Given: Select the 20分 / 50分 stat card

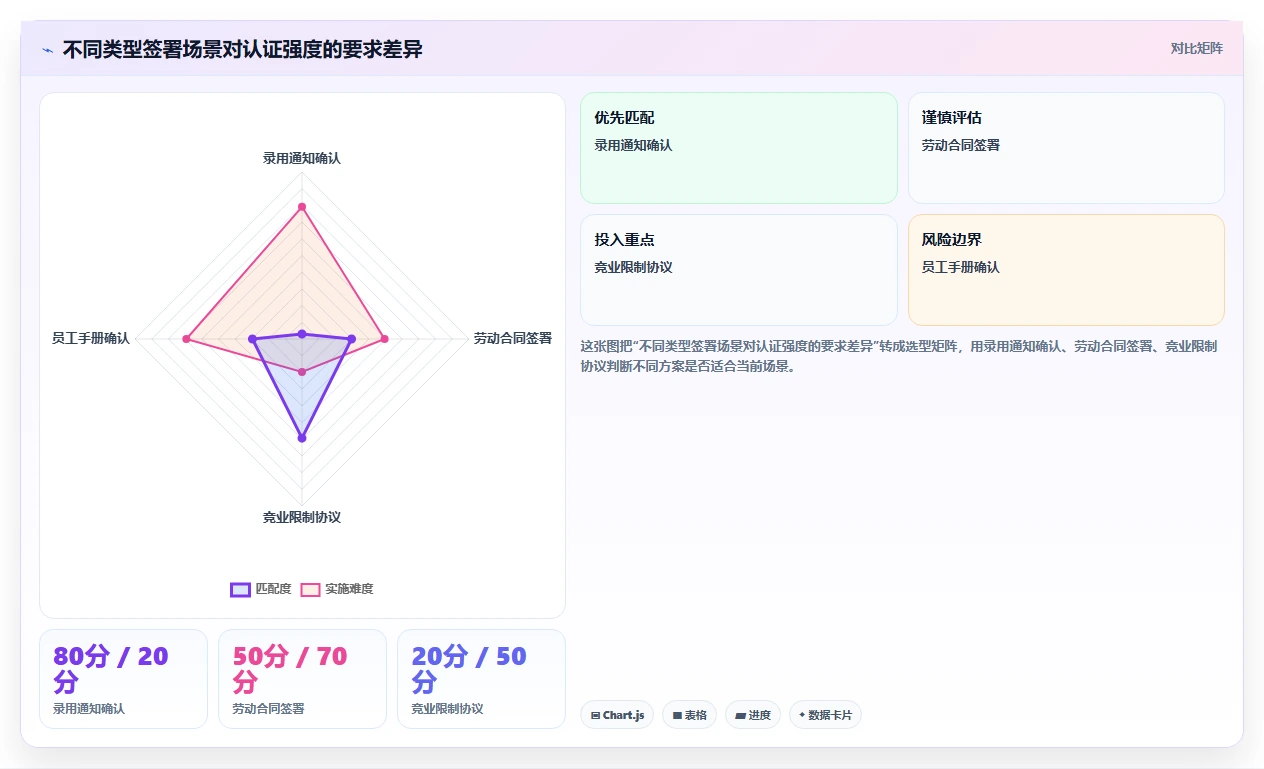Looking at the screenshot, I should 481,679.
